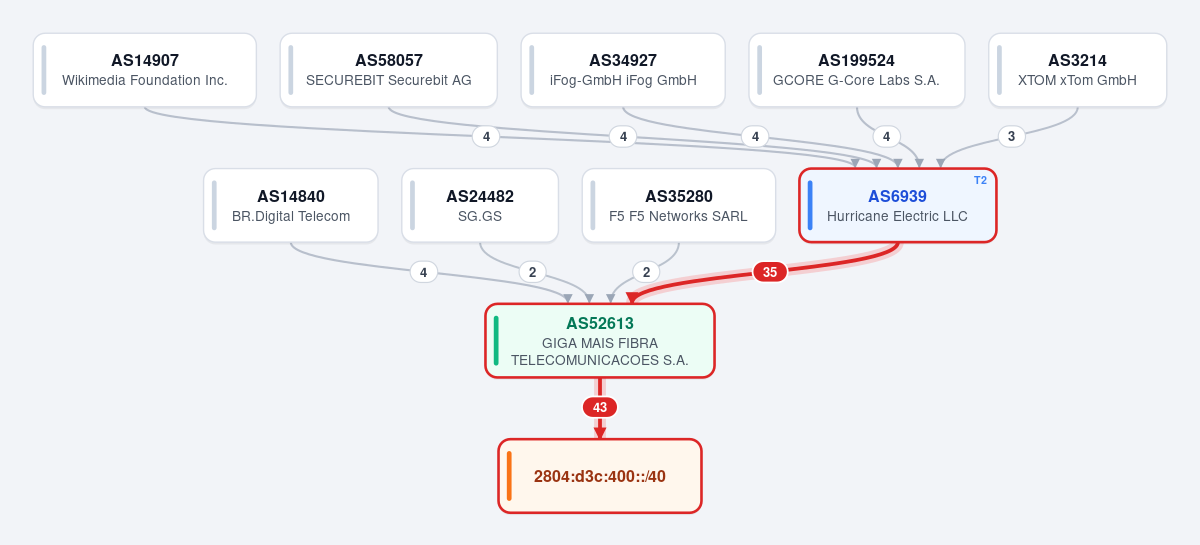Select the AS52613 GIGA MAIS FIBRA node
The width and height of the screenshot is (1200, 545).
[600, 341]
